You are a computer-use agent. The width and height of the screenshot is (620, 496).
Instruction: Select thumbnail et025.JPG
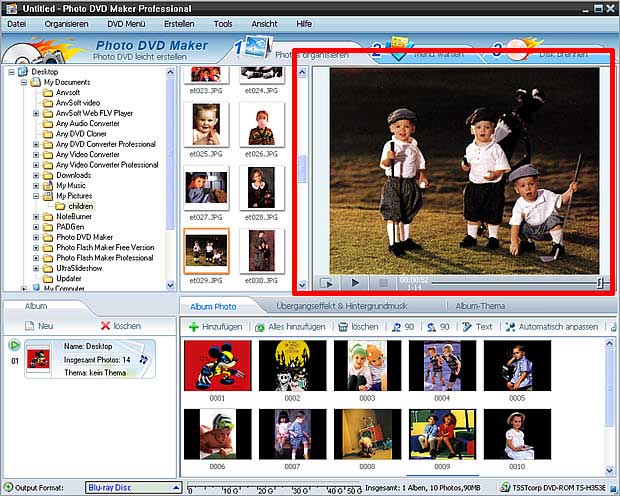(x=206, y=124)
